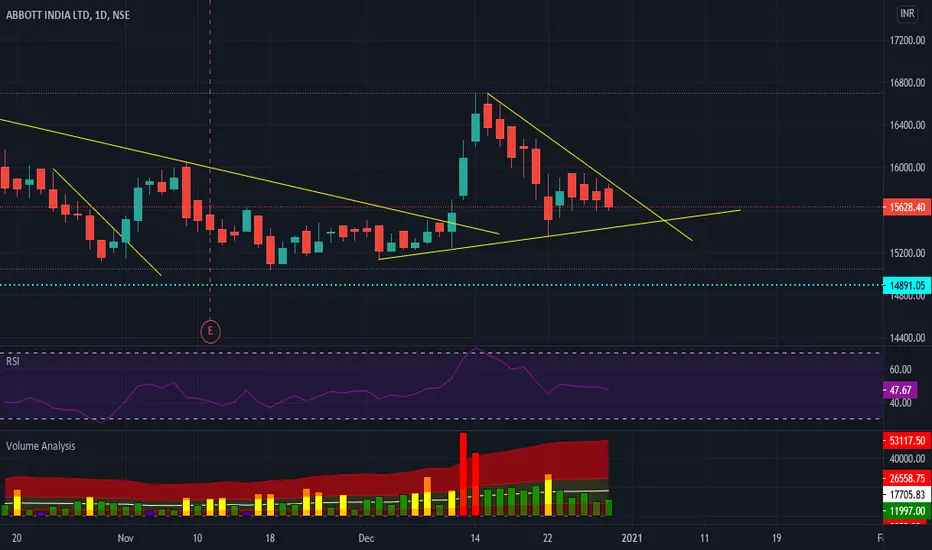Click the 60.00 RSI axis value

(900, 369)
